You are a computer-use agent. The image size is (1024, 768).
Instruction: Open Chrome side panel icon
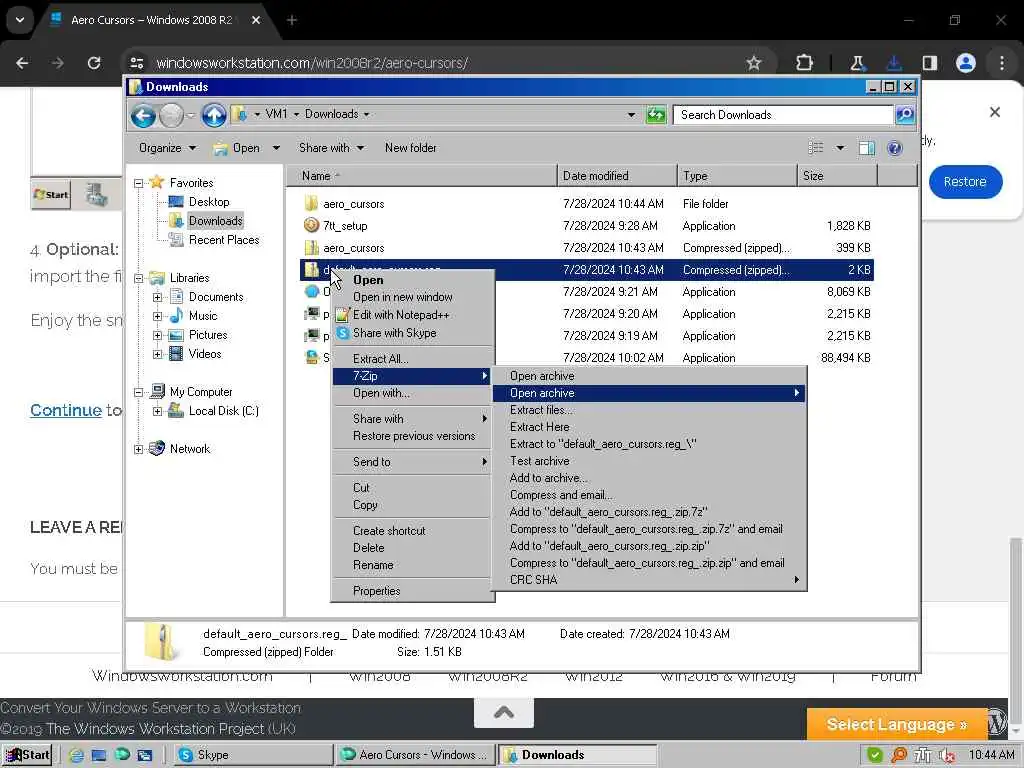pos(929,63)
